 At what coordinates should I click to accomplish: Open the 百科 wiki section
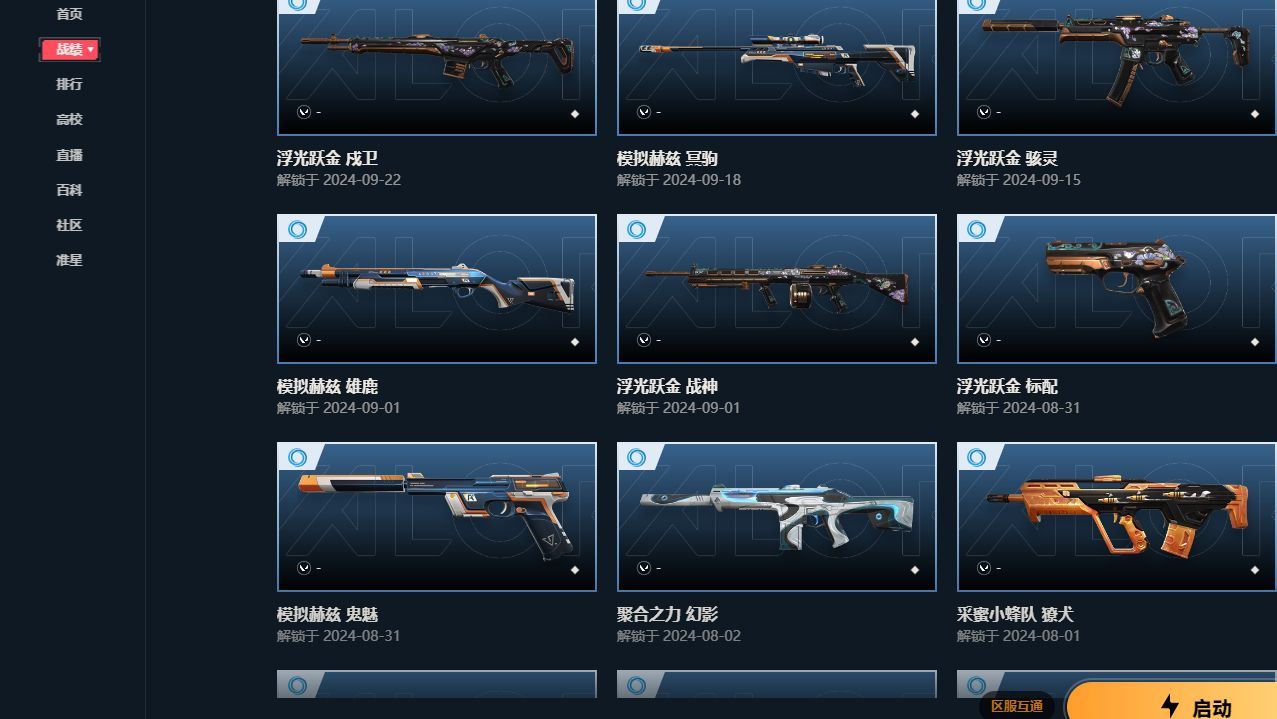tap(69, 190)
